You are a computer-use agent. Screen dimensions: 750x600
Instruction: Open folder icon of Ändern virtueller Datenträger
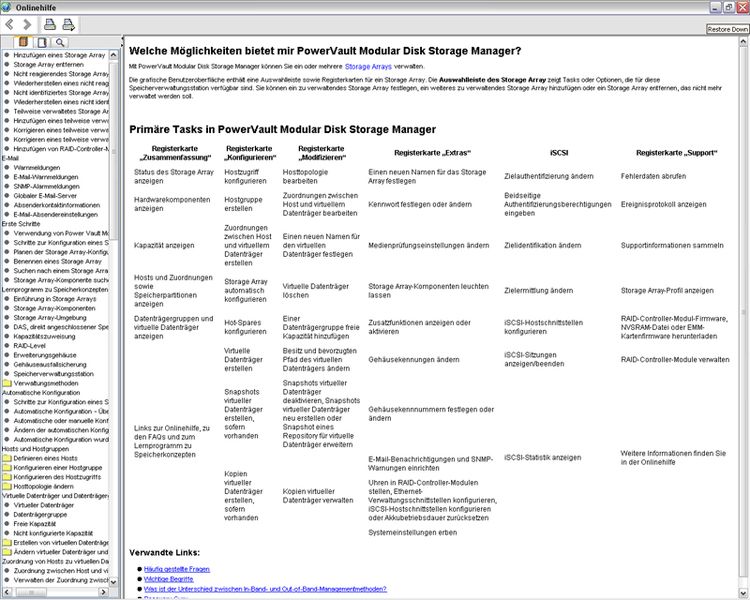[x=7, y=552]
